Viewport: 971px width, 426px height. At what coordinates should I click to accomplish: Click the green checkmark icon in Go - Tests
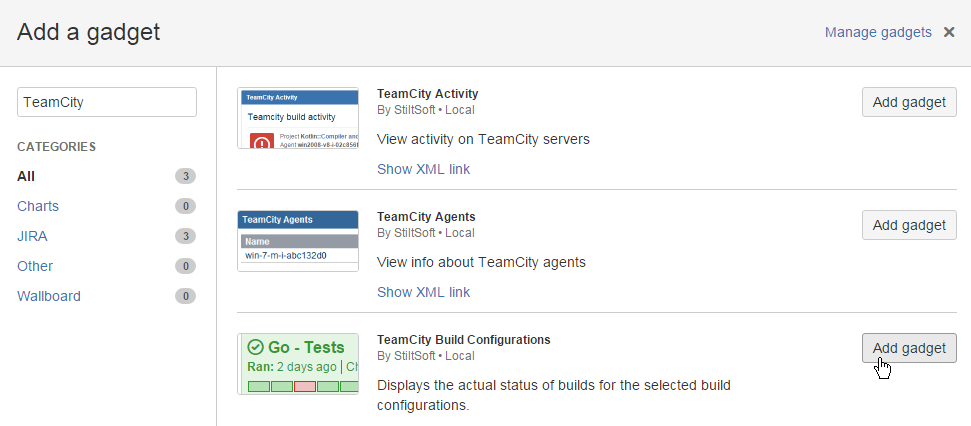pyautogui.click(x=255, y=347)
